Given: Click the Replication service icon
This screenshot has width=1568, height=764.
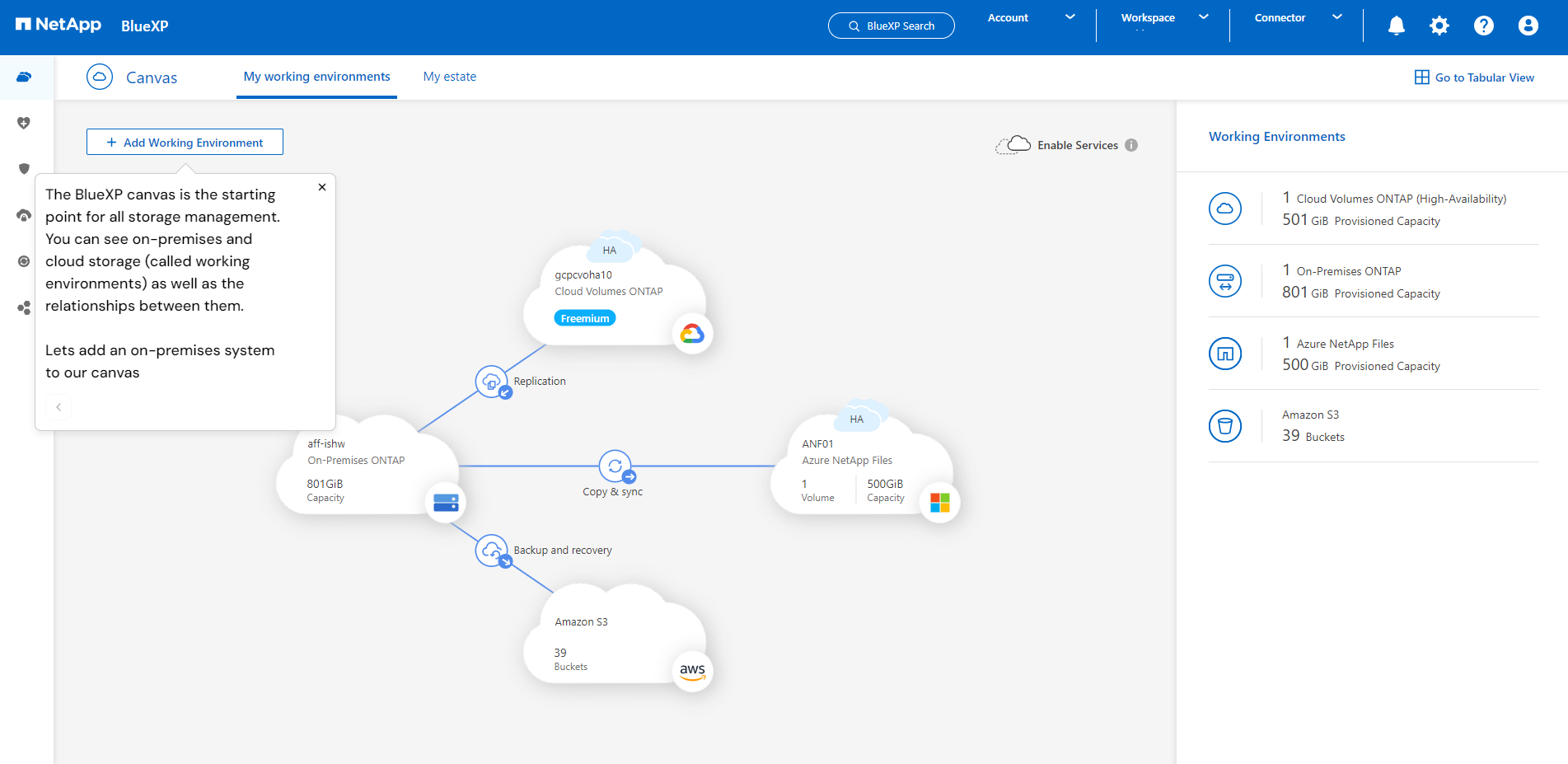Looking at the screenshot, I should pyautogui.click(x=493, y=382).
